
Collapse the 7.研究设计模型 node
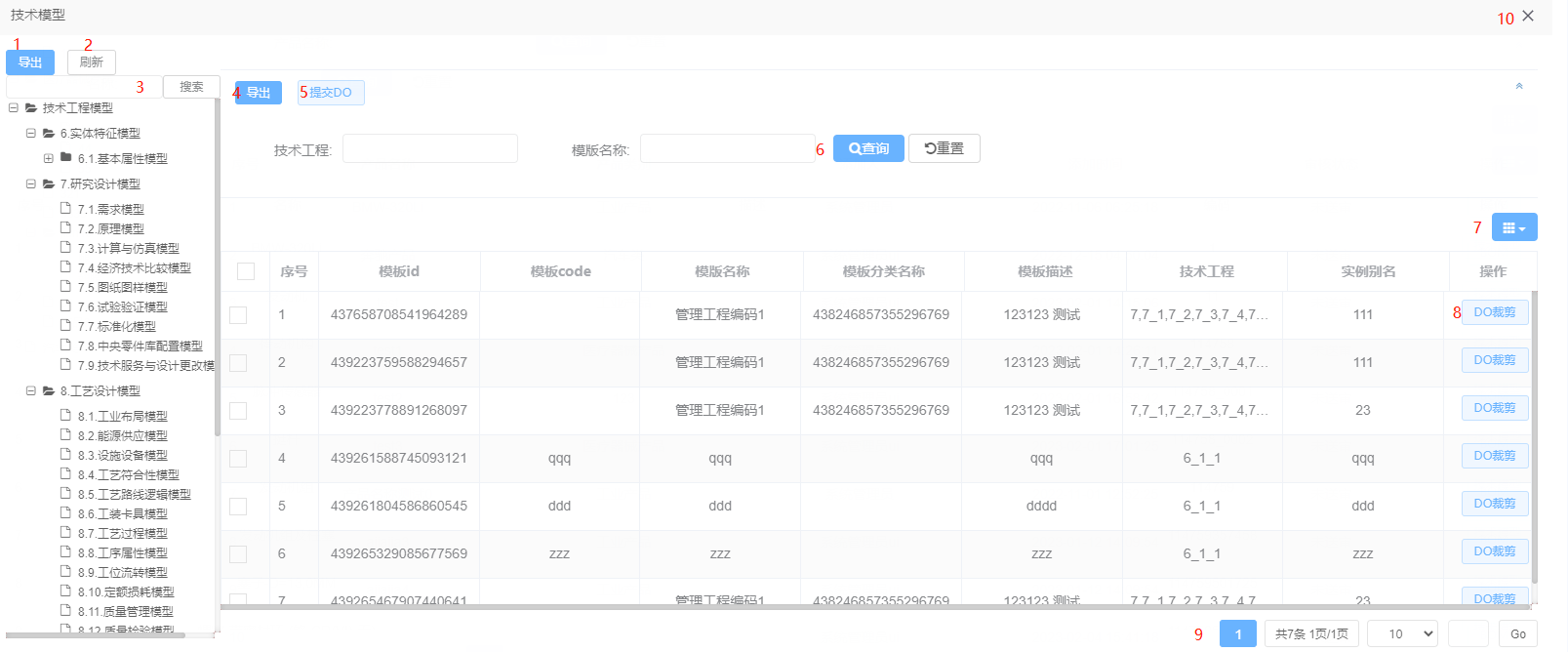31,184
